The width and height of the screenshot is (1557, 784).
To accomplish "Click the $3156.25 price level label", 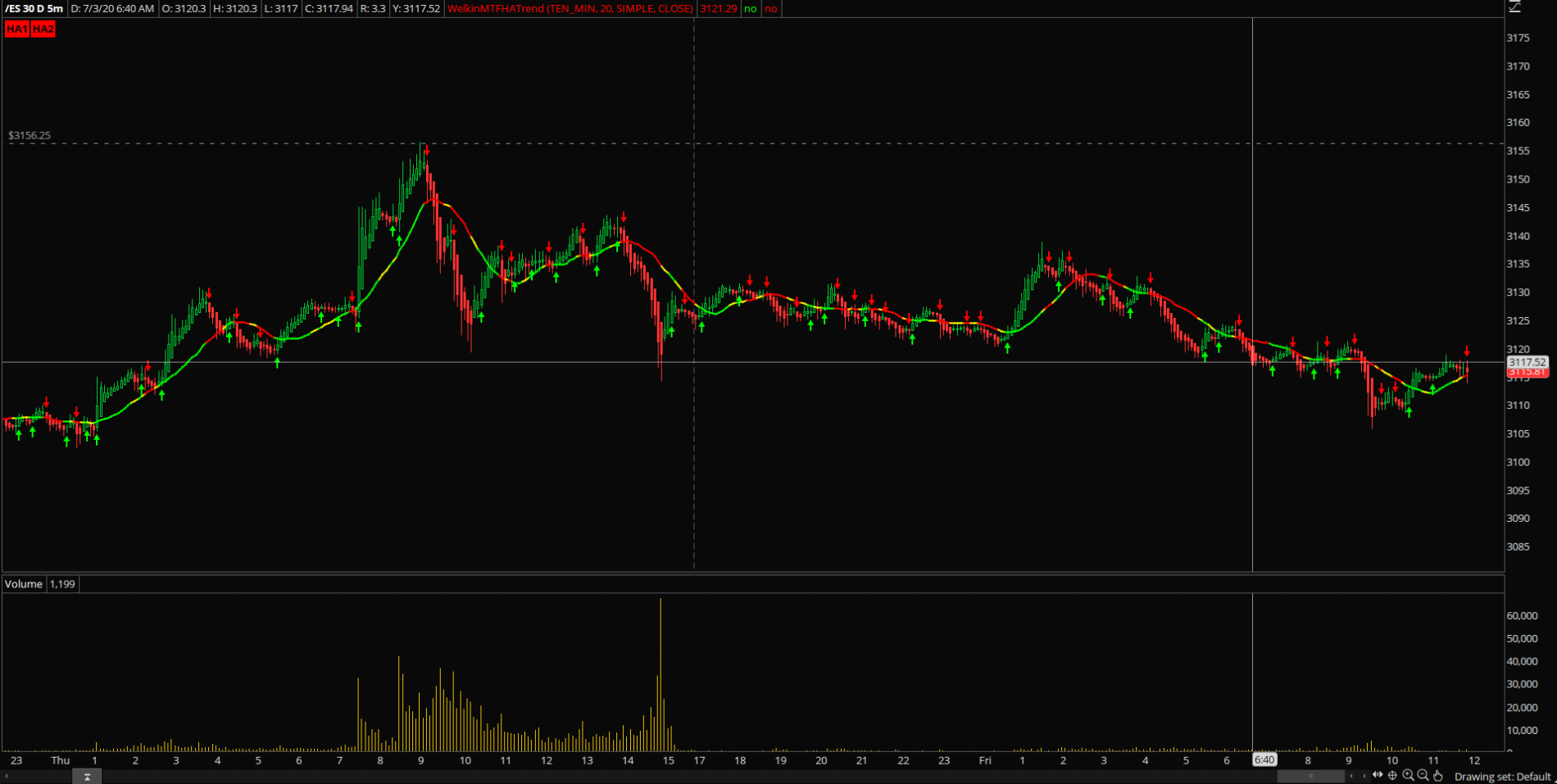I will pos(30,135).
